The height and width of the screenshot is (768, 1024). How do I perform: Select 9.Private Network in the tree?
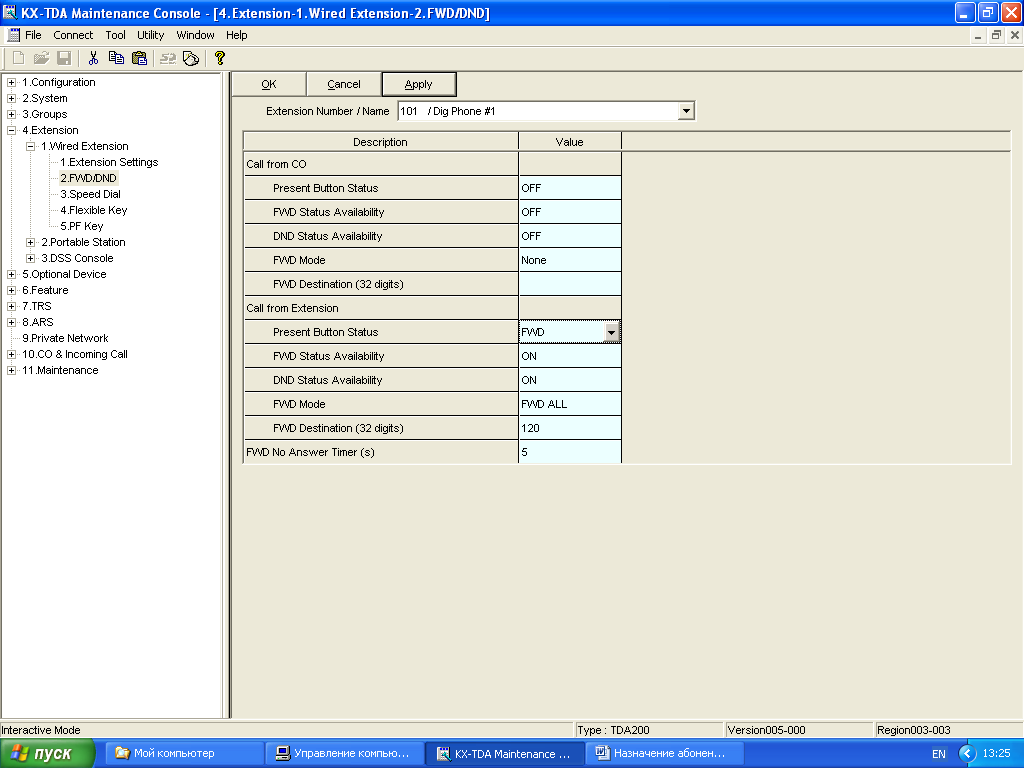pos(65,338)
